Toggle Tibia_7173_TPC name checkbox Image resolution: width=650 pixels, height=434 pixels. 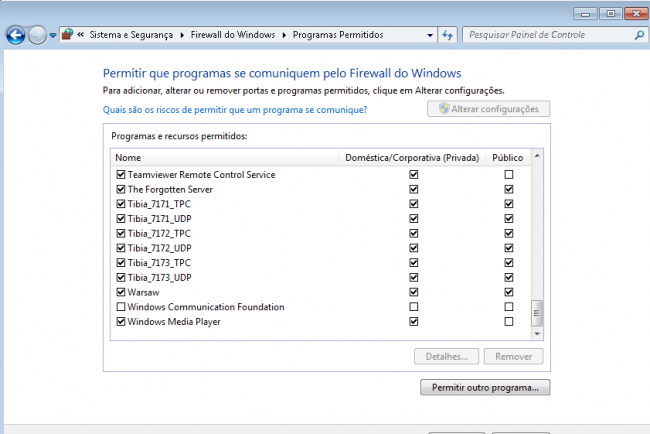coord(121,263)
